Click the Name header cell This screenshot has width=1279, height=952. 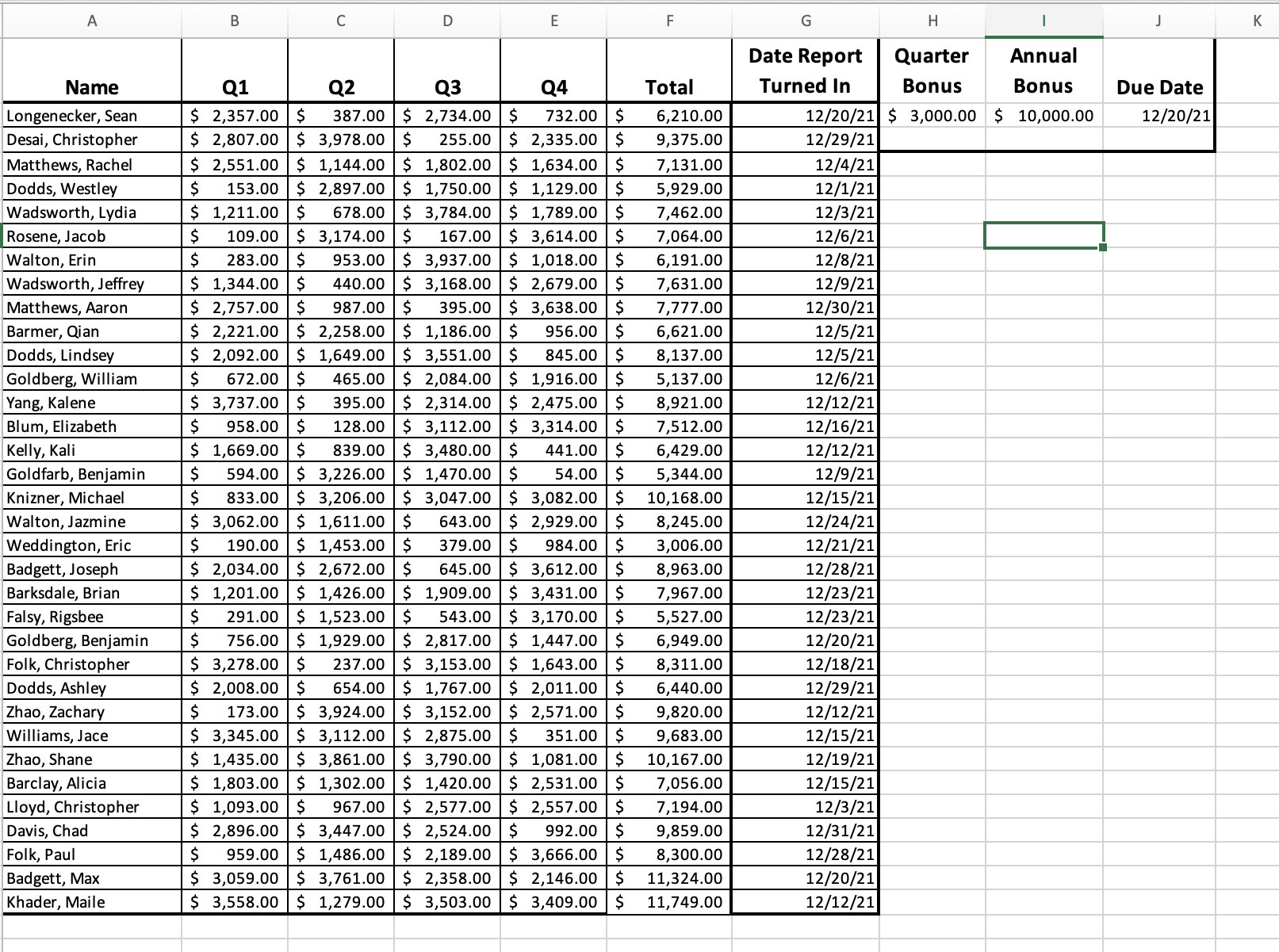click(92, 87)
